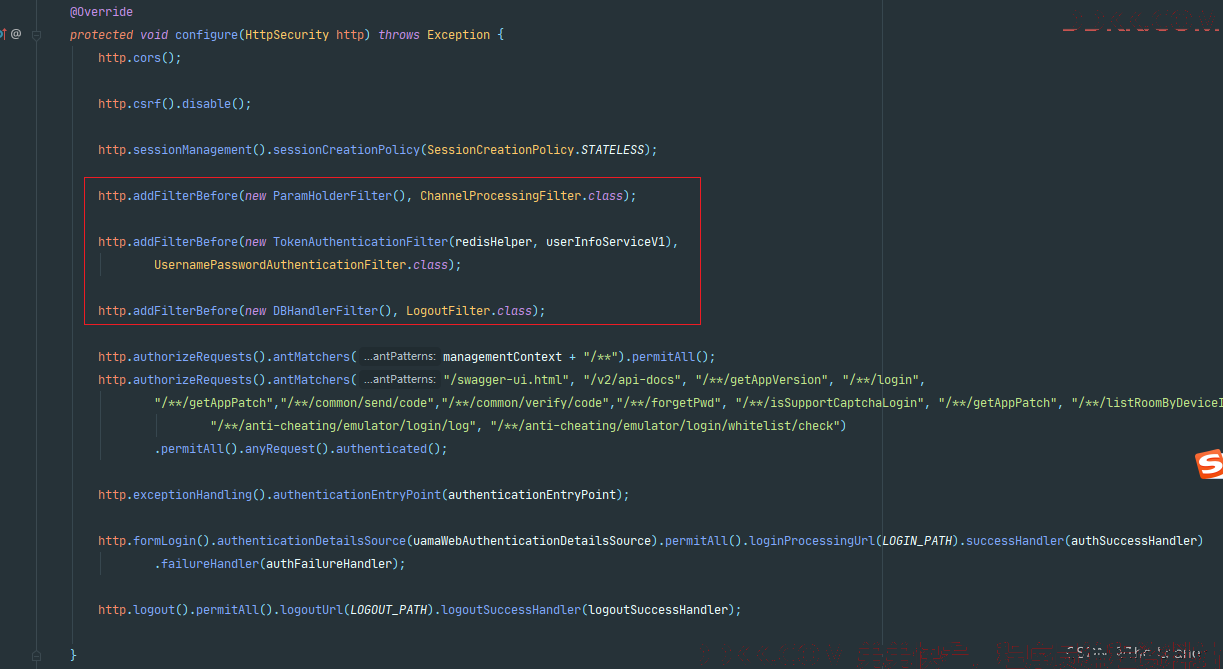The width and height of the screenshot is (1223, 669).
Task: Click "ChannelProcessingFilter" class reference
Action: [x=500, y=196]
